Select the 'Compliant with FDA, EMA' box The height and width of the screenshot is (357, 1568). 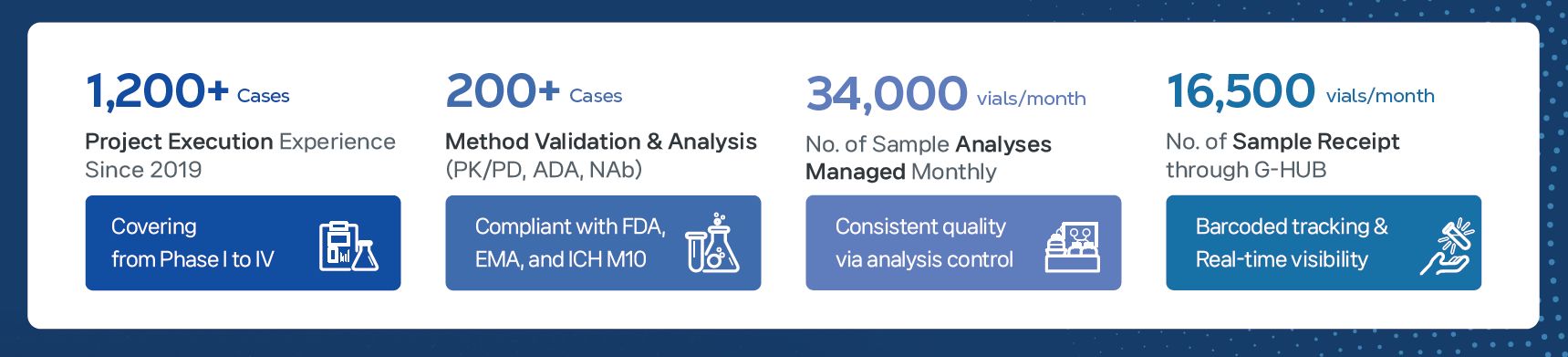(603, 243)
